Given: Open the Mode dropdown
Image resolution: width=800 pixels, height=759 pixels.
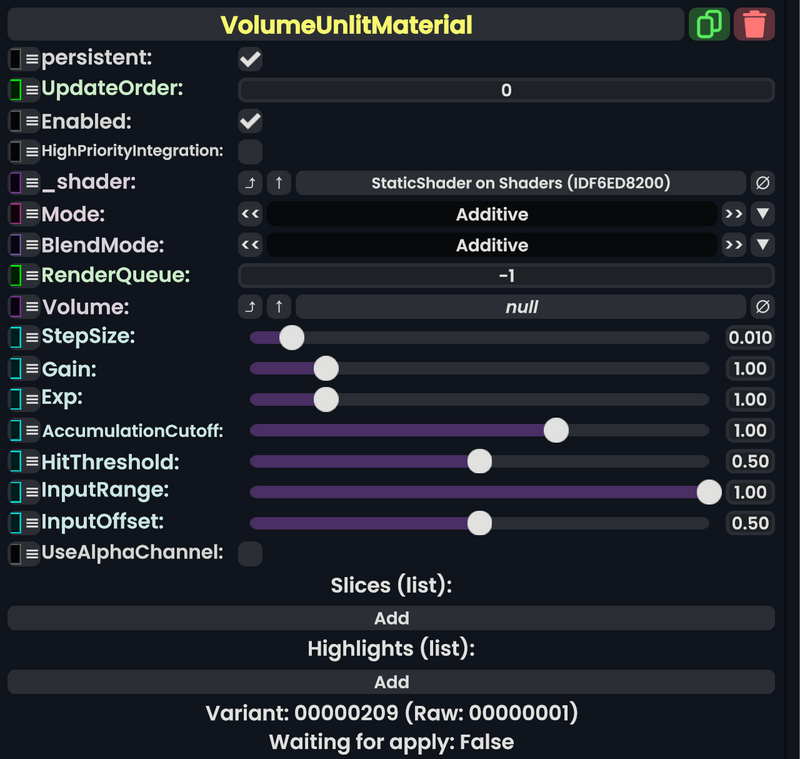Looking at the screenshot, I should [763, 214].
